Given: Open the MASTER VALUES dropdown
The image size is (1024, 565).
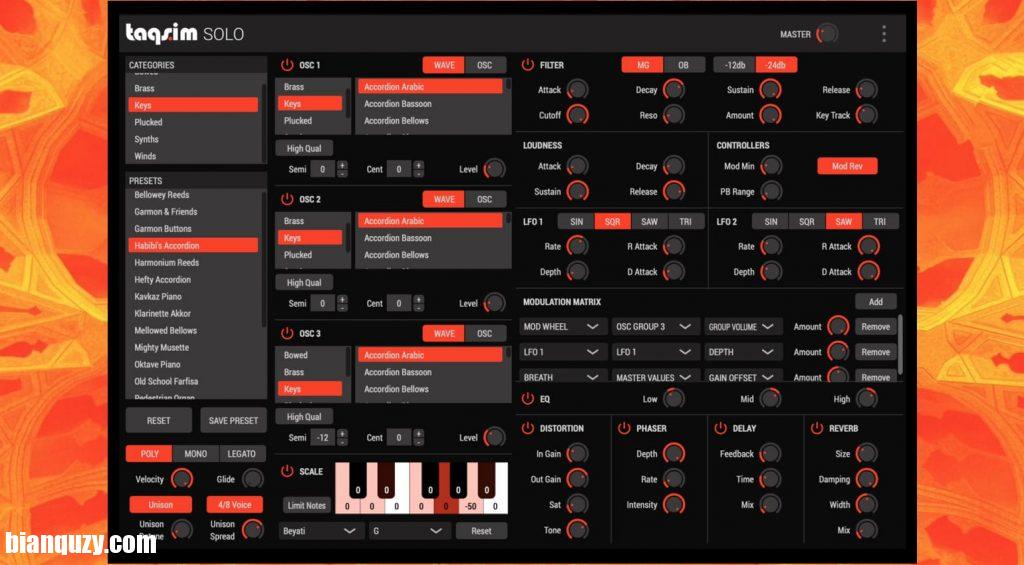Looking at the screenshot, I should point(654,377).
